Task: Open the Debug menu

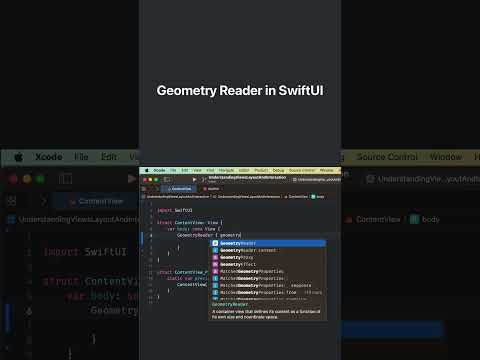Action: 278,170
